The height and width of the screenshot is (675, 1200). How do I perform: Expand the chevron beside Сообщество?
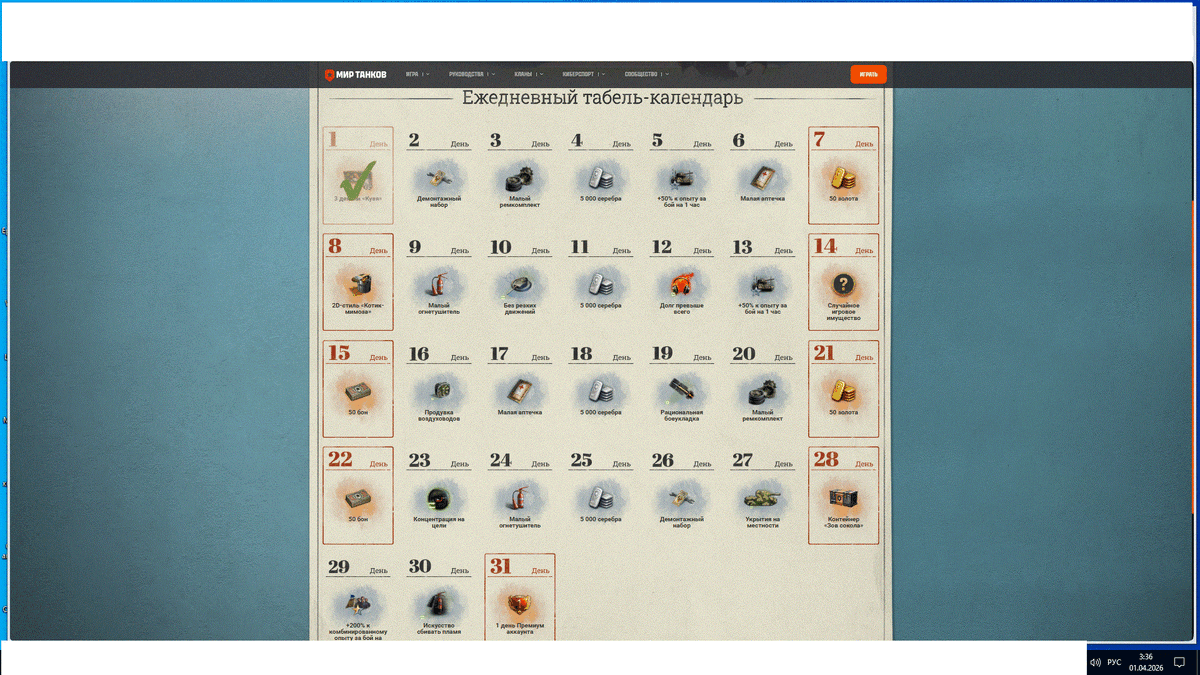tap(667, 74)
